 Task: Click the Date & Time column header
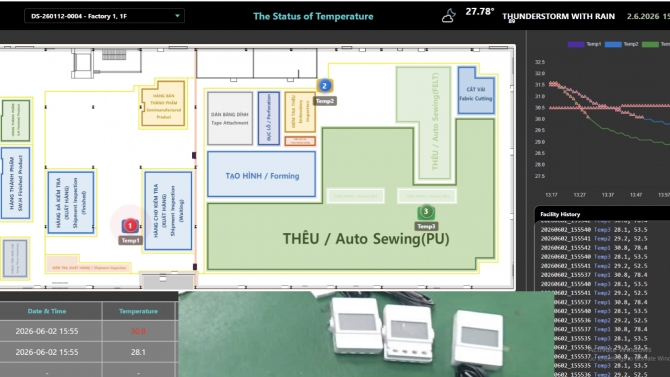47,311
